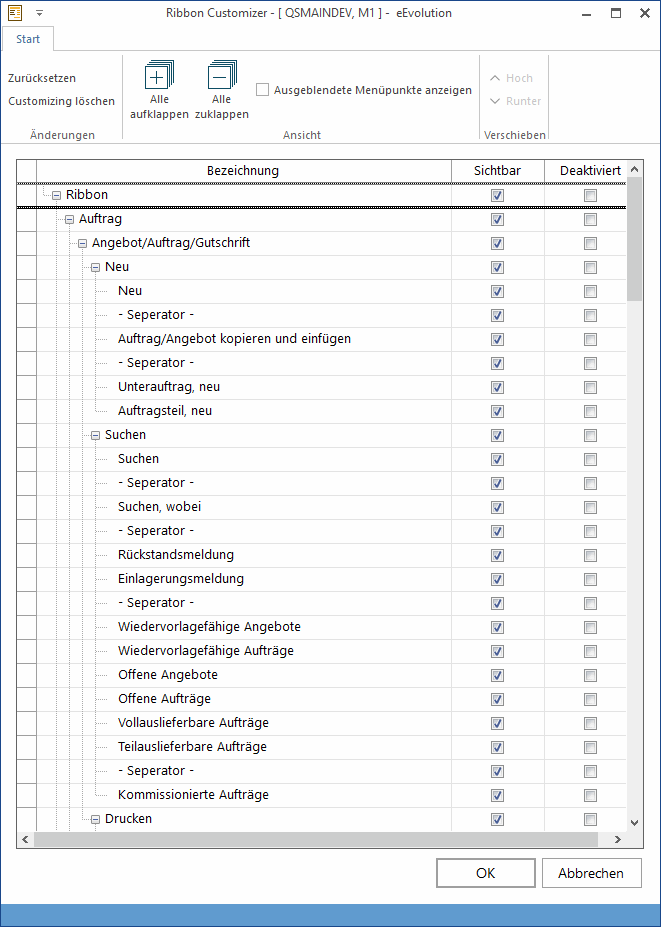Screen dimensions: 661x927
Task: Collapse the Angebot/Auftrag/Gutschrift node
Action: pos(83,243)
